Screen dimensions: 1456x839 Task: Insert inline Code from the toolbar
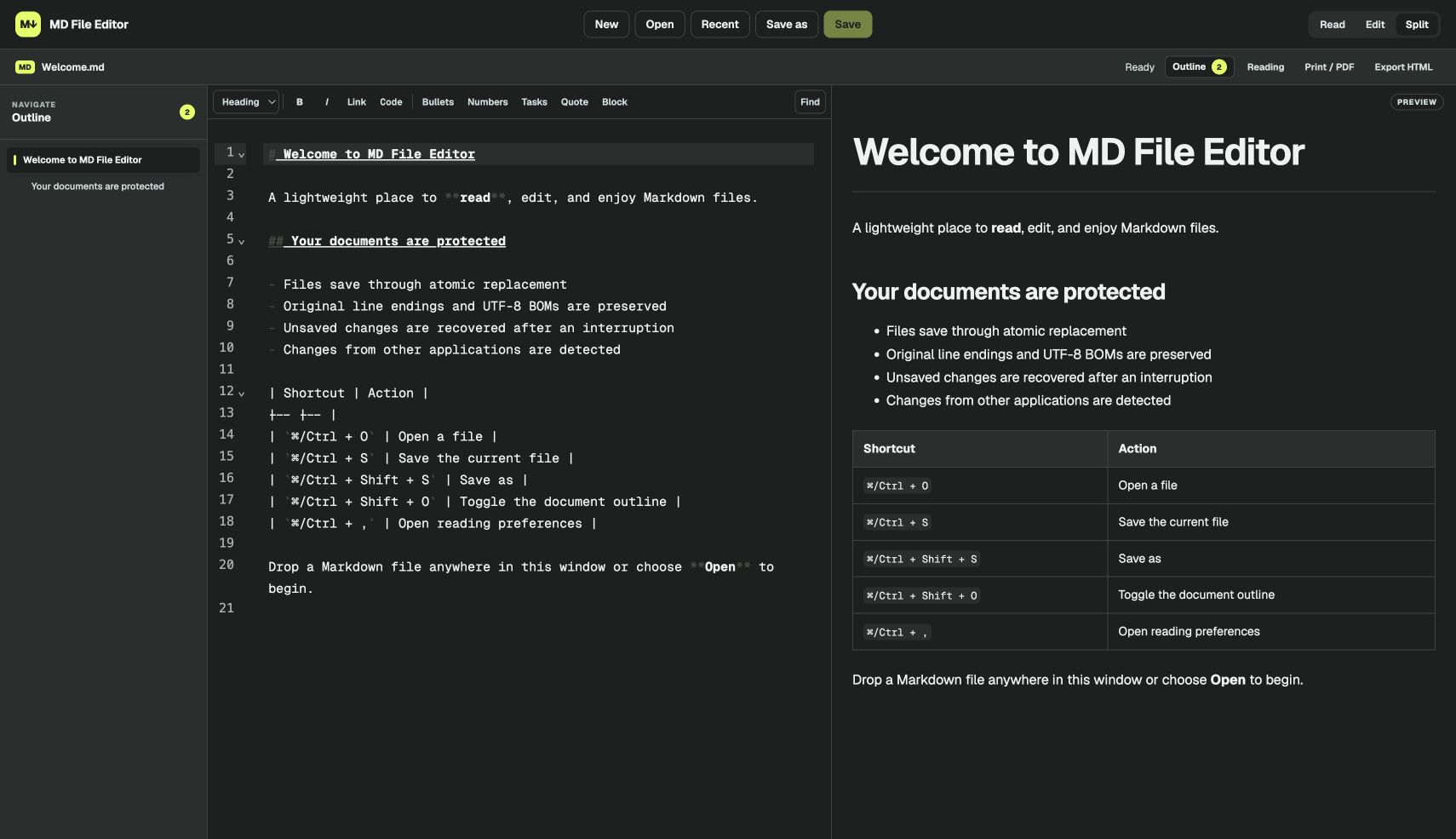(x=391, y=102)
